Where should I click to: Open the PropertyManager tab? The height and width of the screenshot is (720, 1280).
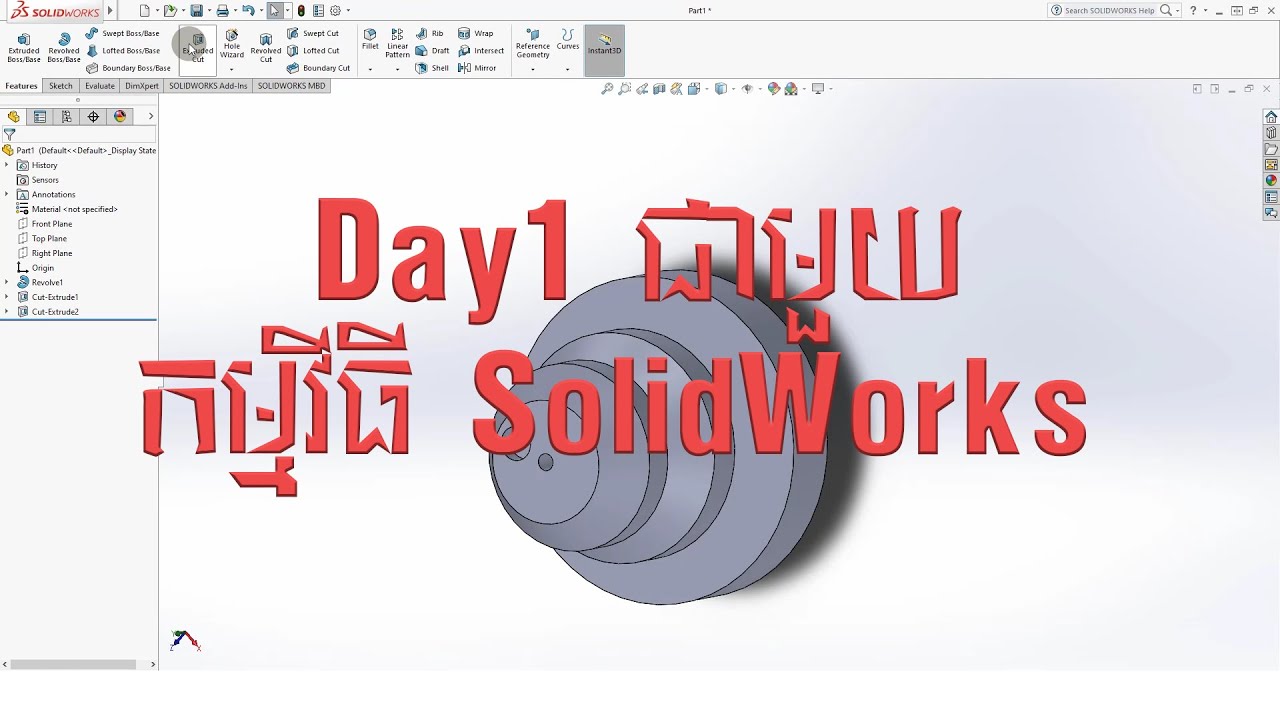[x=40, y=116]
